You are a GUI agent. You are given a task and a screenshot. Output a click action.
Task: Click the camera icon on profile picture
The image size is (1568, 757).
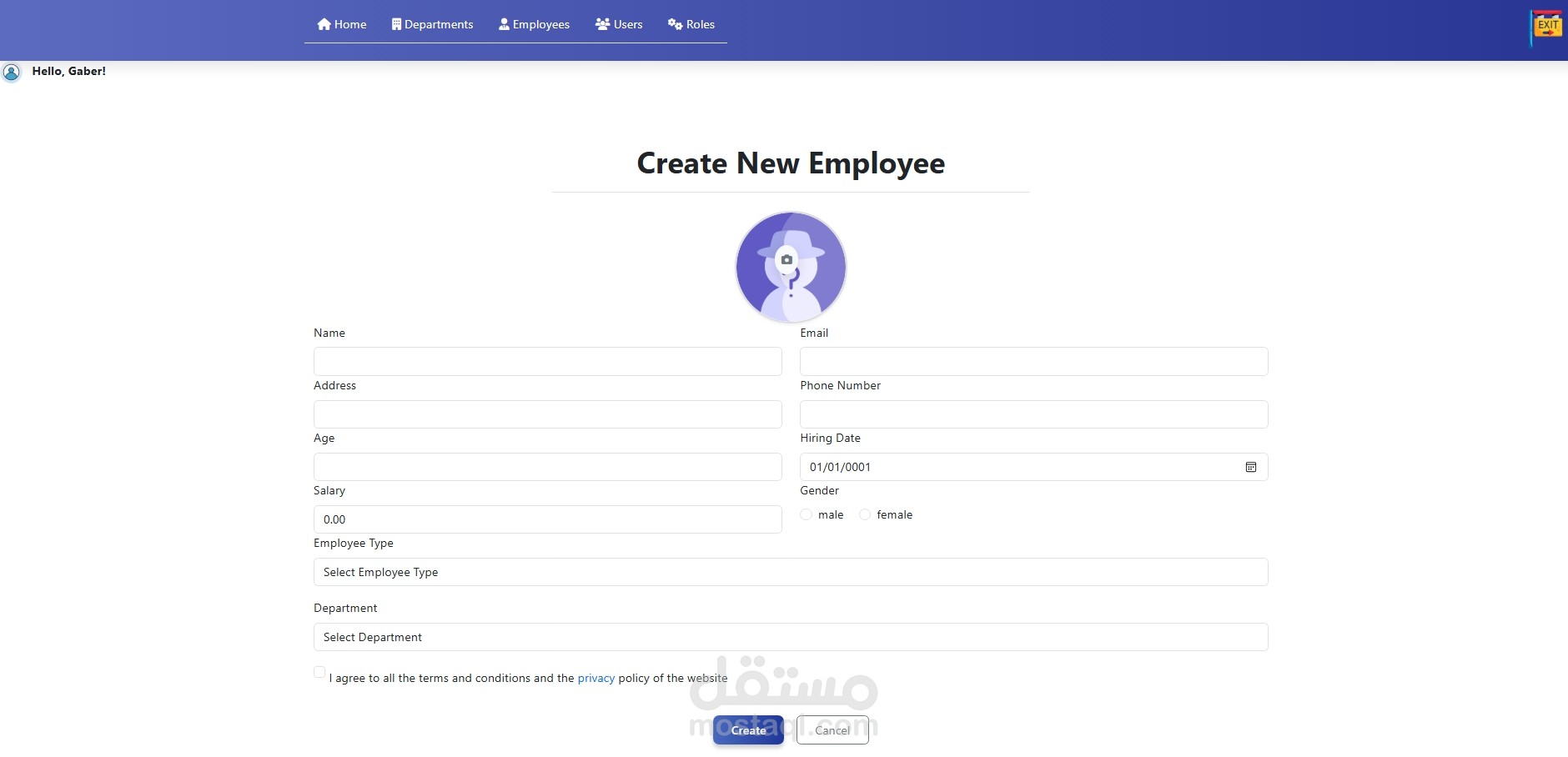pyautogui.click(x=787, y=260)
